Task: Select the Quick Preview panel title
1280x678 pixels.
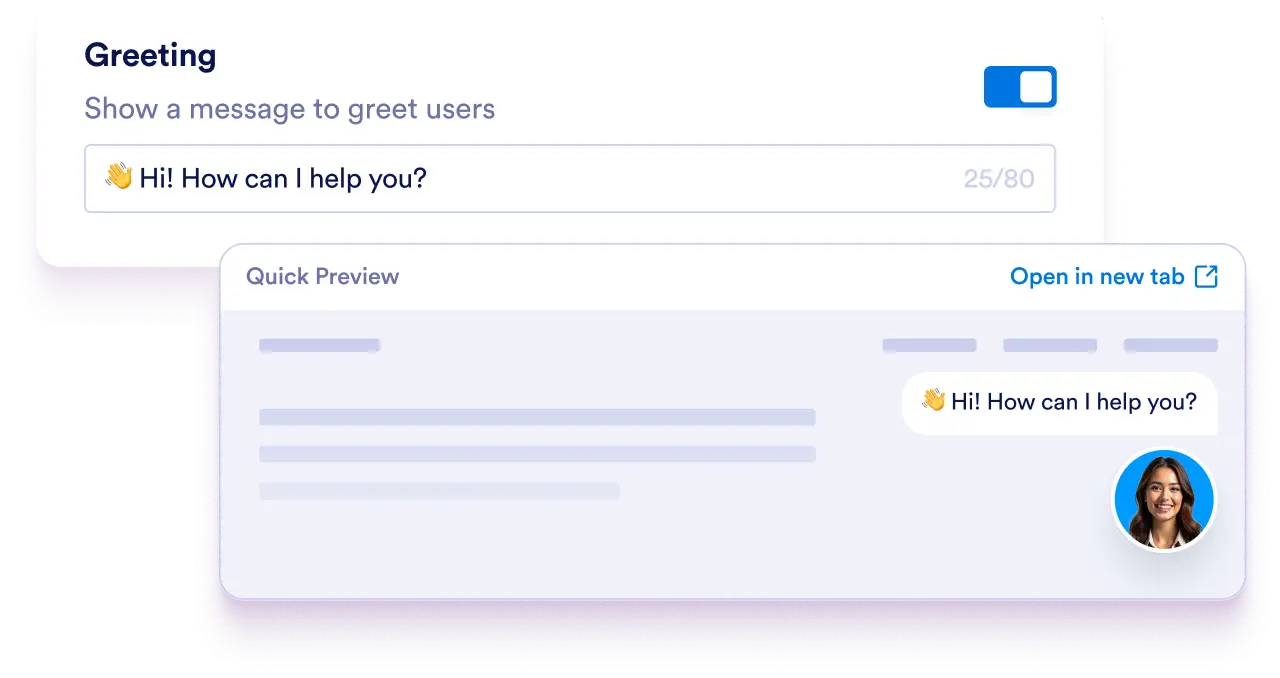Action: coord(322,277)
